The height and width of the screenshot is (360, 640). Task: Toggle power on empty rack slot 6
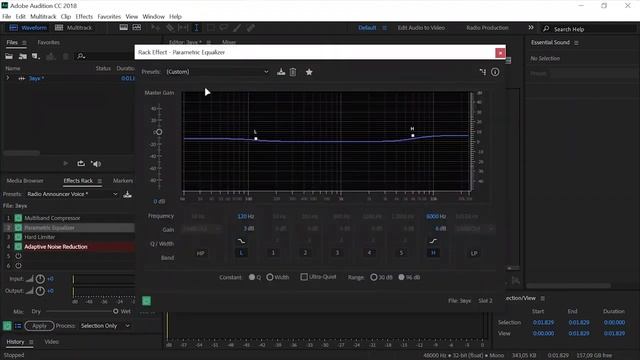[18, 265]
